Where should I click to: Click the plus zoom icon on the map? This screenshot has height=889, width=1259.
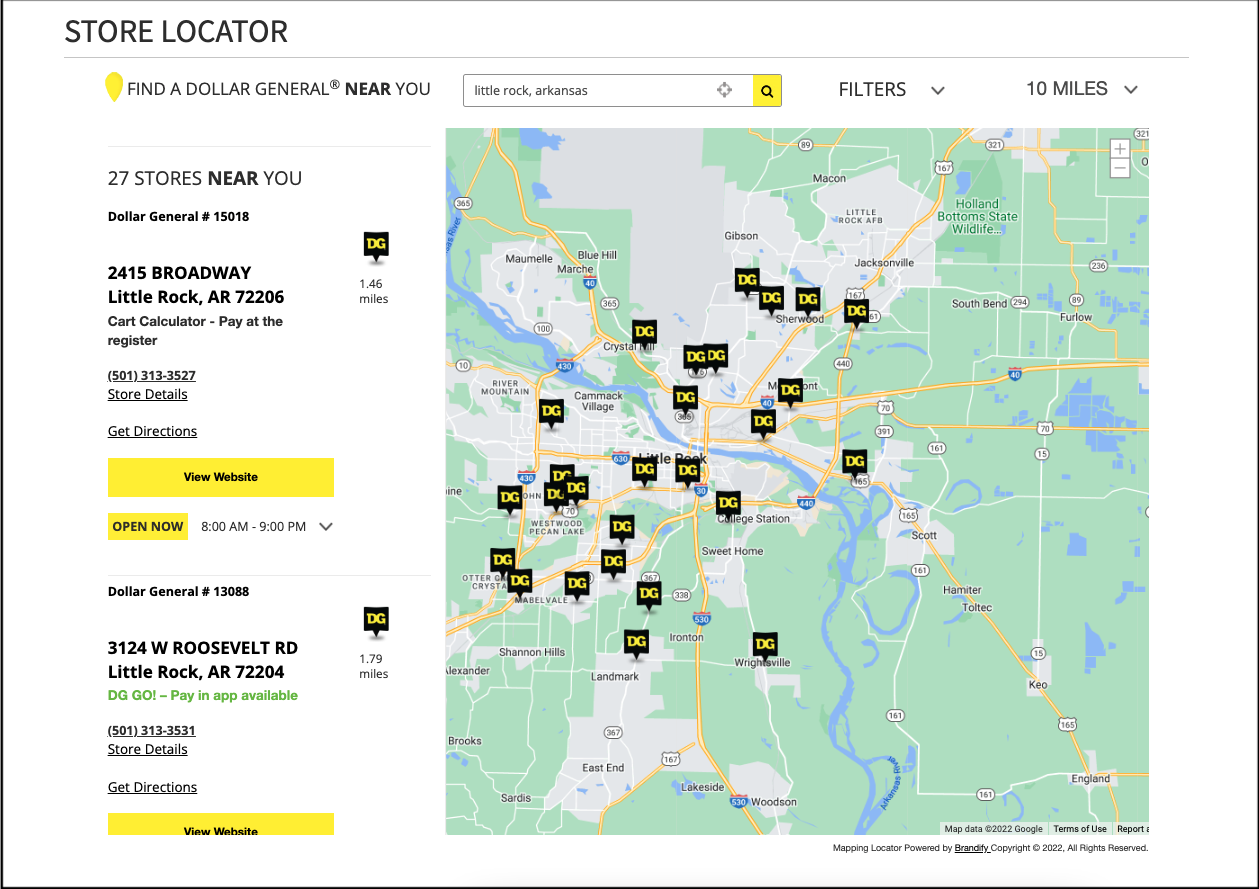coord(1120,149)
